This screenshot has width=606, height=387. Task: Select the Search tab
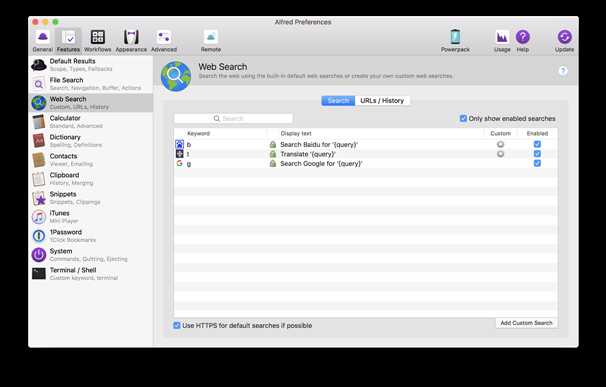point(338,101)
